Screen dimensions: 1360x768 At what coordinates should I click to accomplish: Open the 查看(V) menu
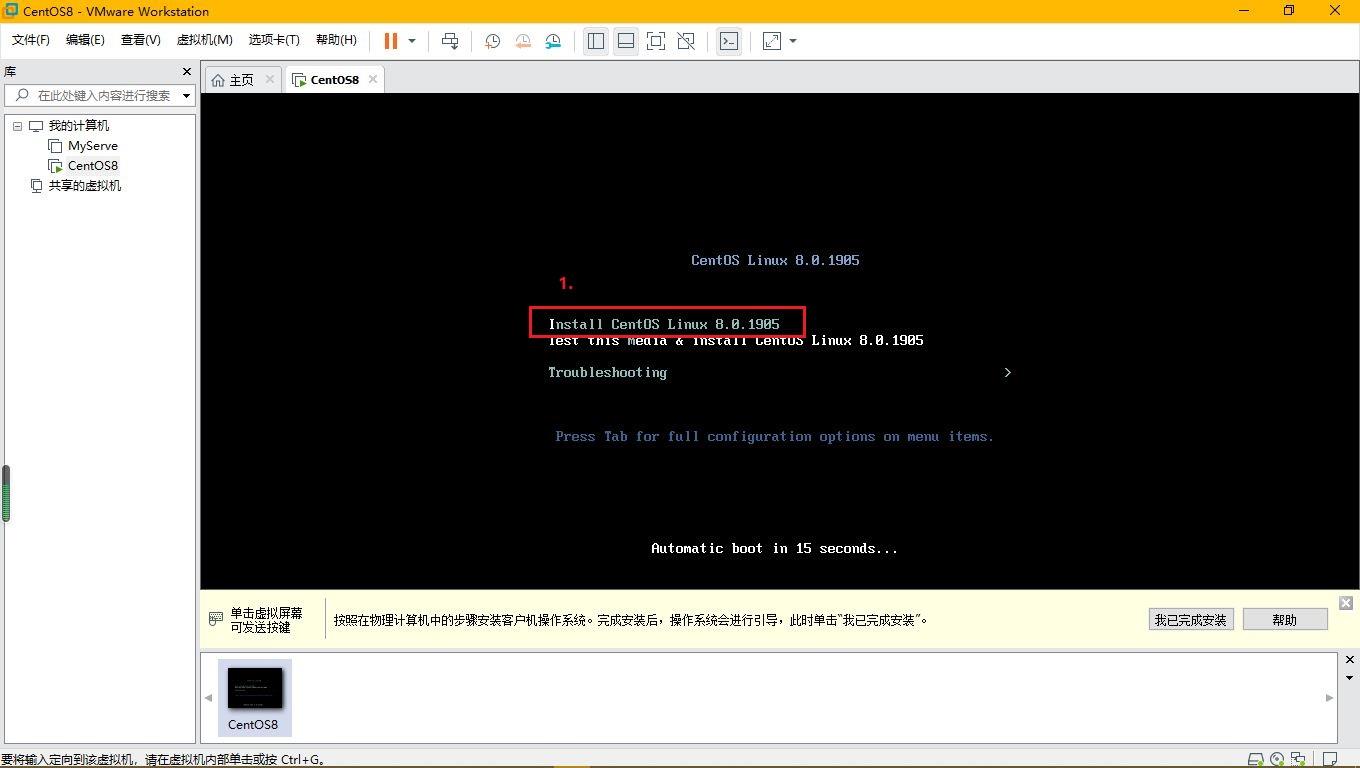140,40
